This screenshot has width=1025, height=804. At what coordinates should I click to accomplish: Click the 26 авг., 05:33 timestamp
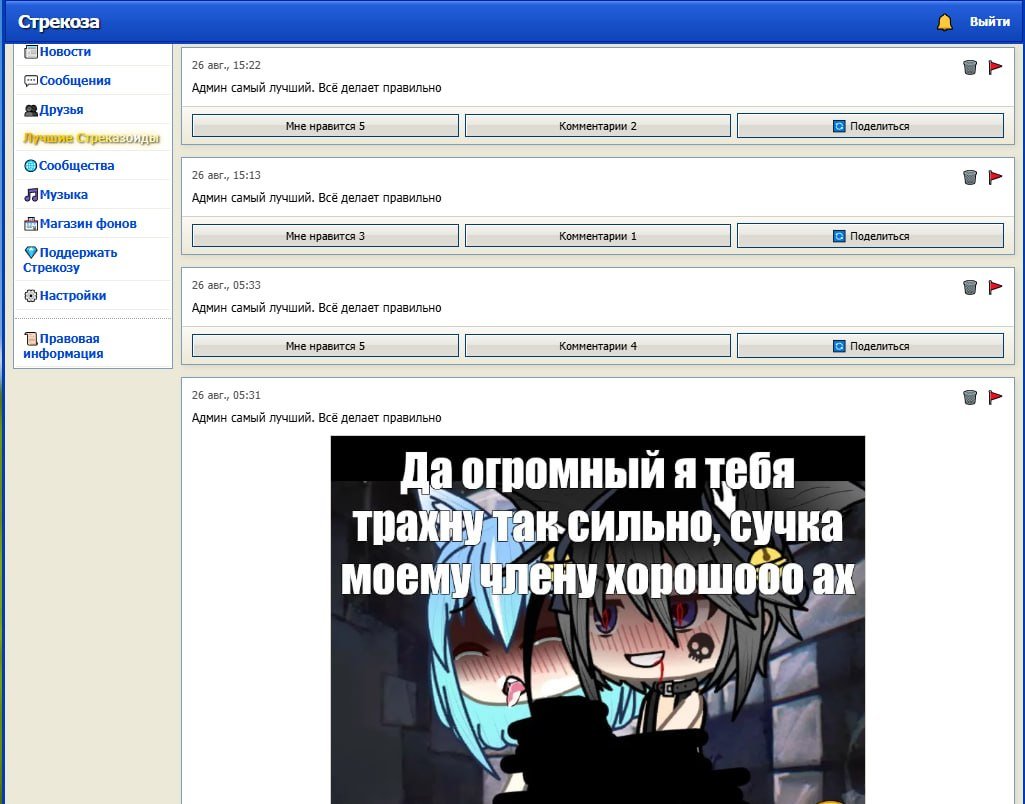tap(226, 285)
